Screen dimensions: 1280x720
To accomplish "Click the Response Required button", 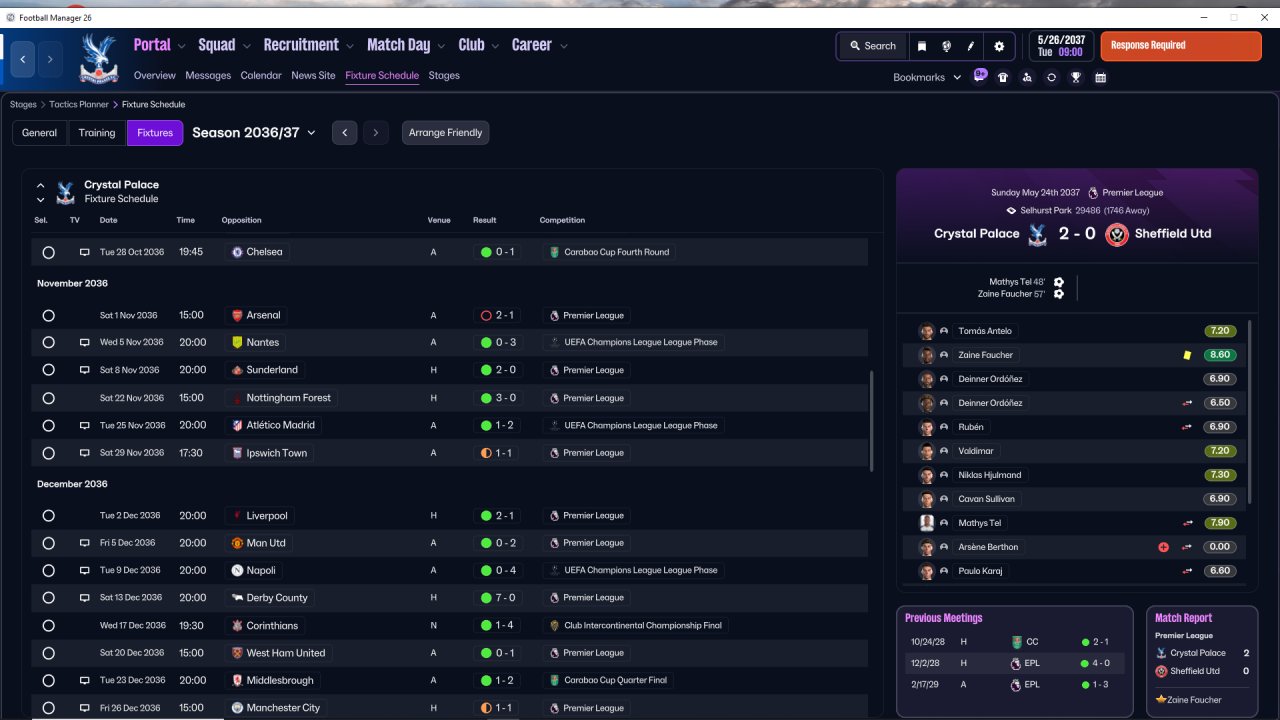I will 1181,46.
